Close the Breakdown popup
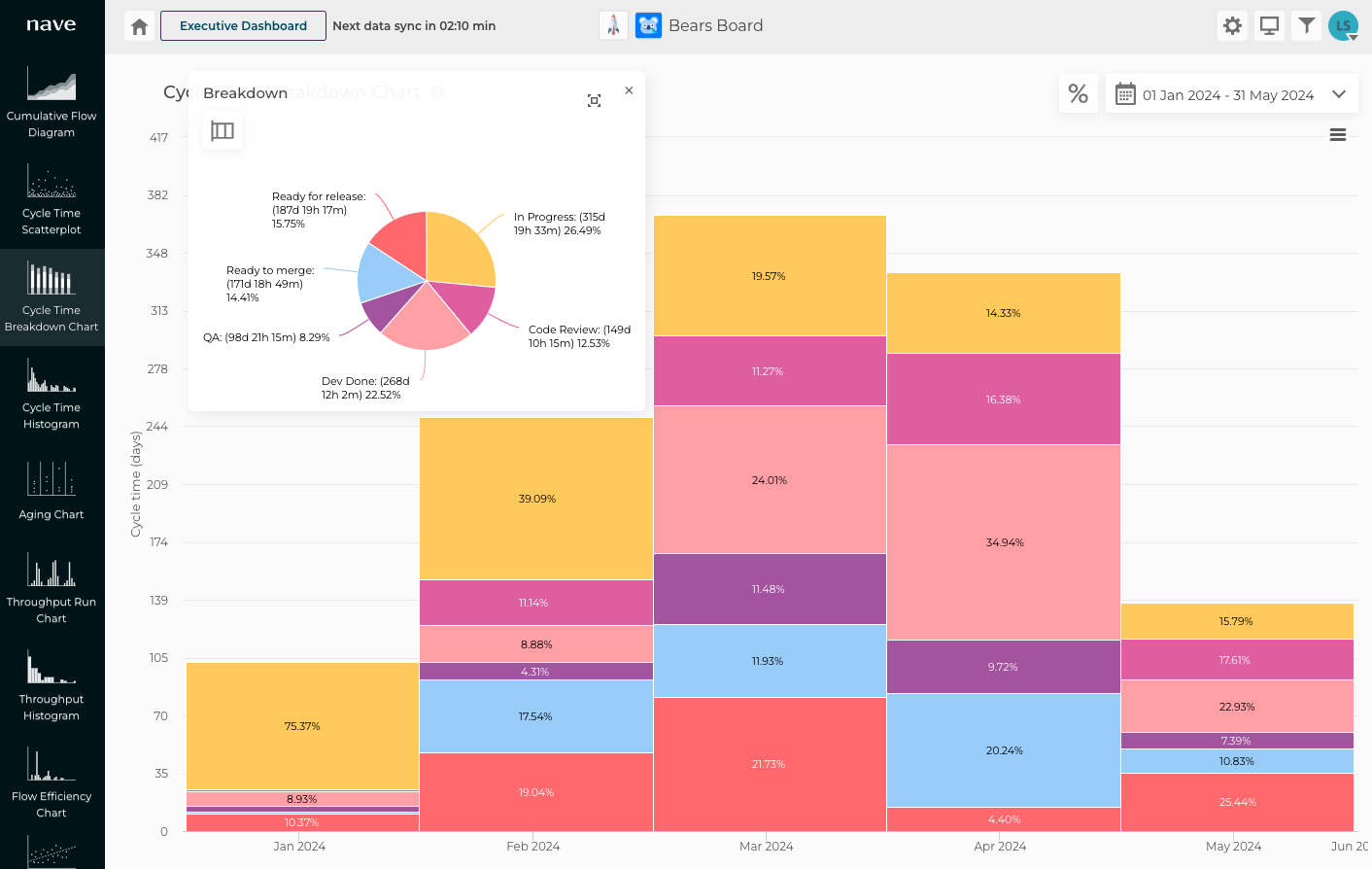The height and width of the screenshot is (869, 1372). coord(629,90)
